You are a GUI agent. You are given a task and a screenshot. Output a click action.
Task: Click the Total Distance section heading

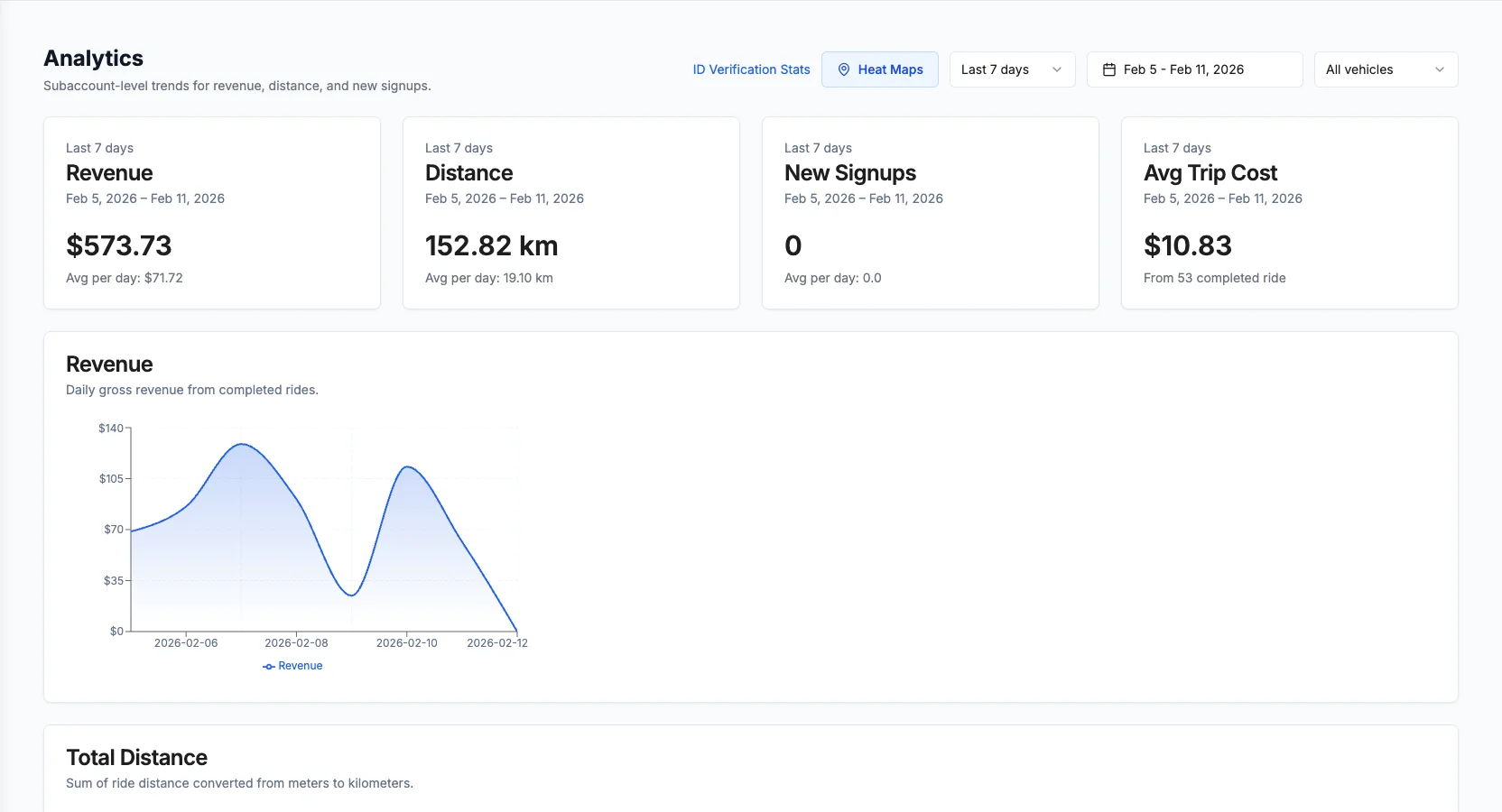pyautogui.click(x=137, y=758)
